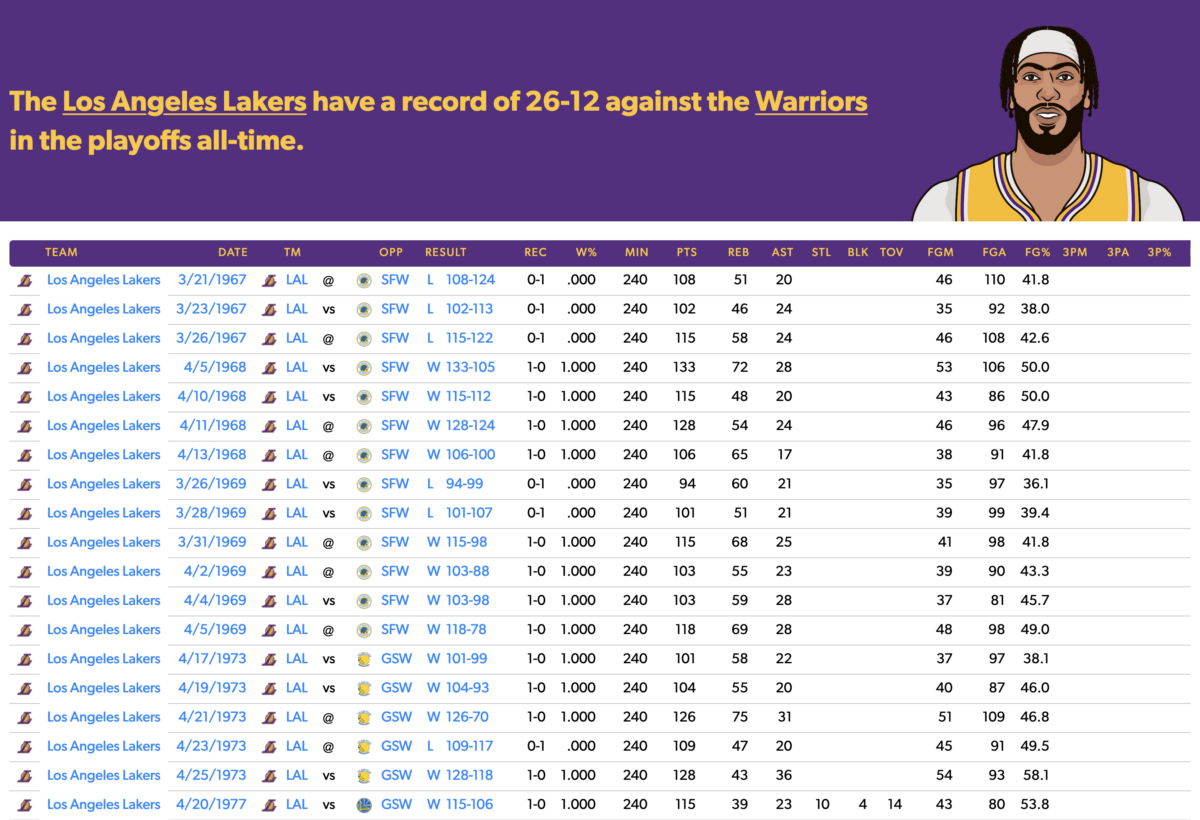Click SFW logo on 4/13/1968 row

(x=364, y=455)
